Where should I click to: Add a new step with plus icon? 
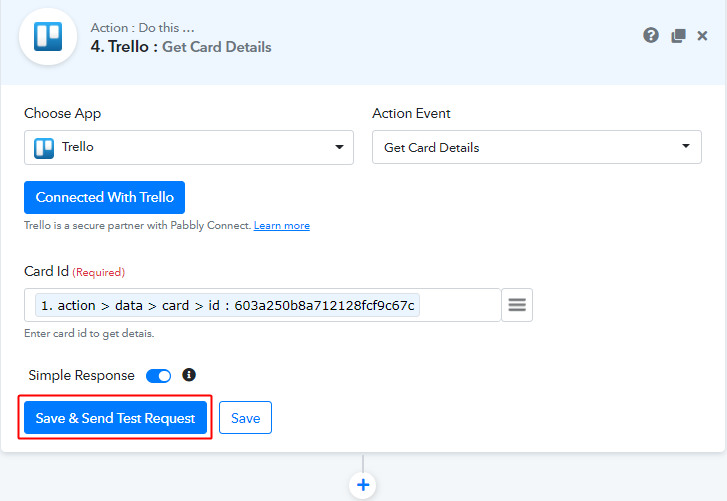[363, 485]
